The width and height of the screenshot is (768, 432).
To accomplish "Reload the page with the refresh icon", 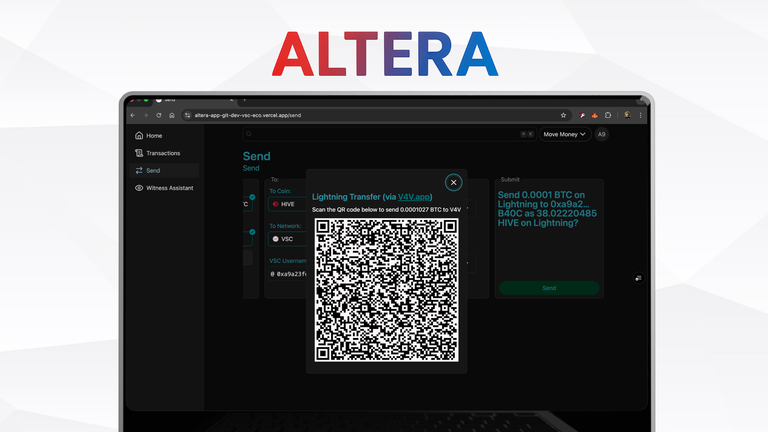I will 159,116.
